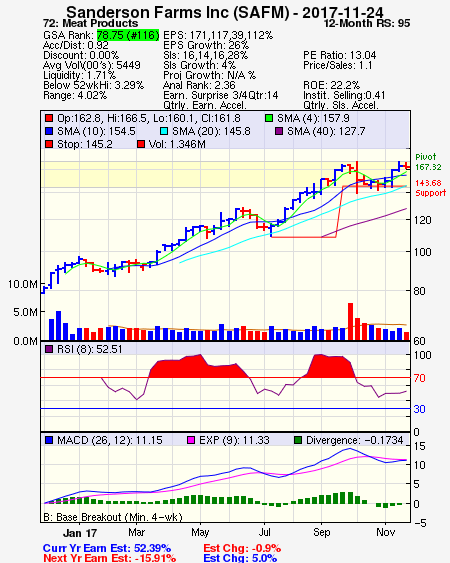Image resolution: width=450 pixels, height=563 pixels.
Task: Click the green Divergence legend swatch
Action: click(298, 440)
